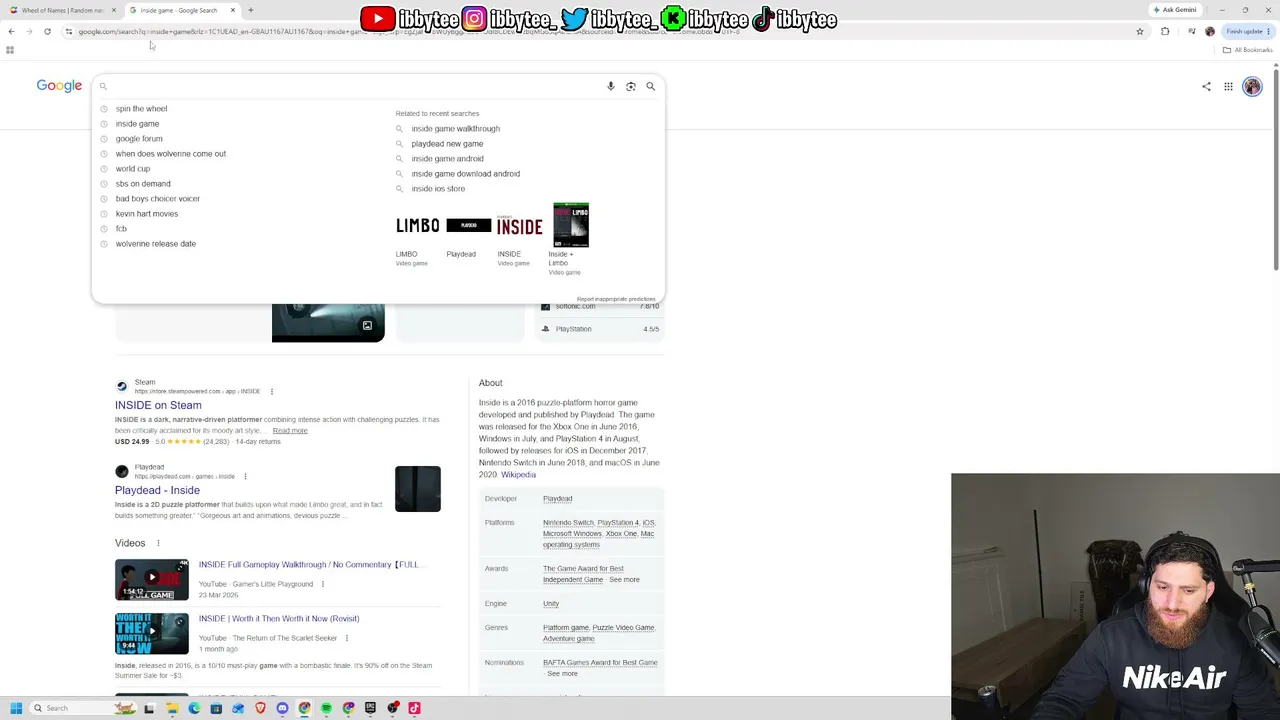
Task: Go back to the previous page
Action: 11,31
